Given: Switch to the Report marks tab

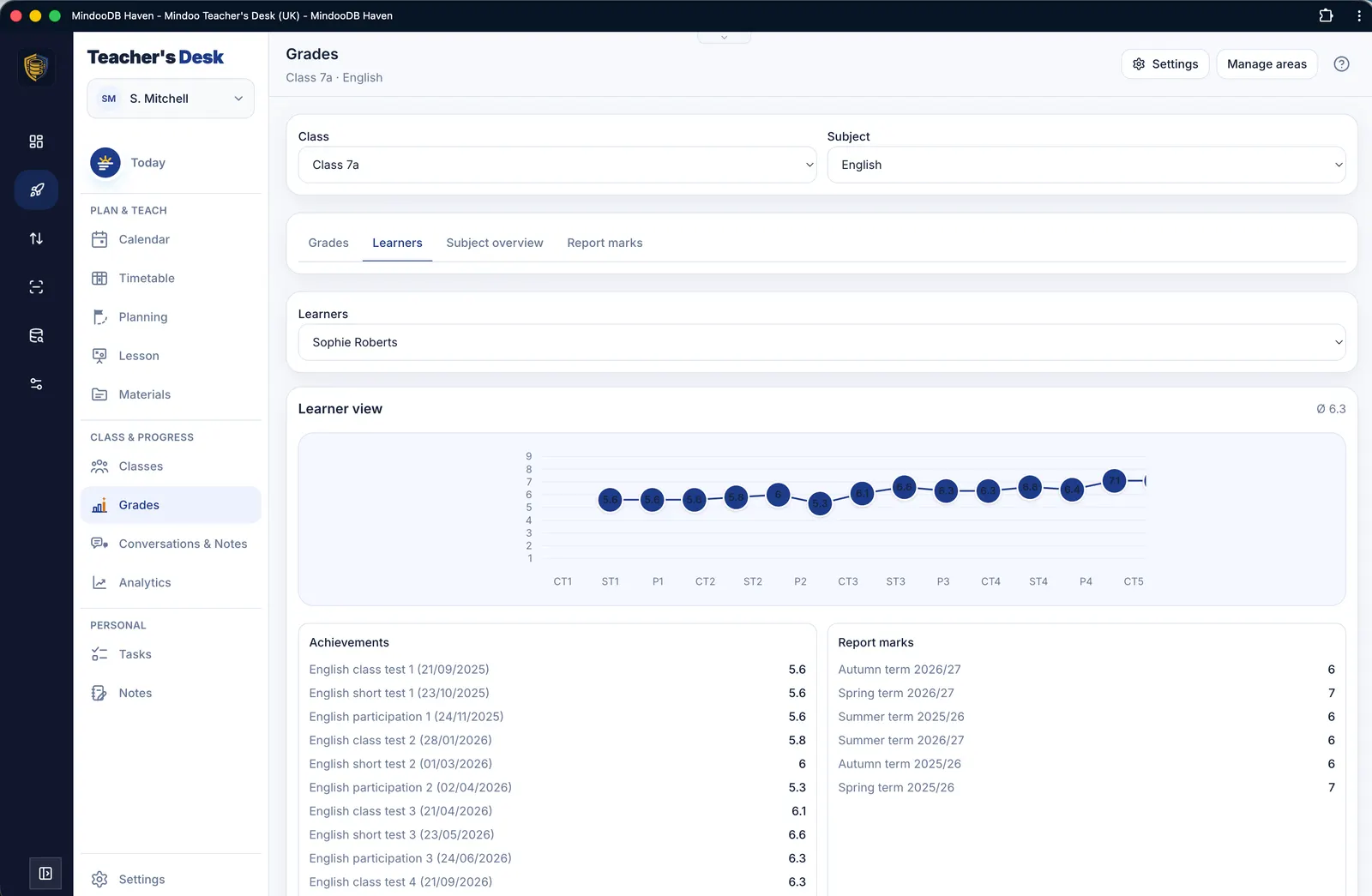Looking at the screenshot, I should 605,243.
